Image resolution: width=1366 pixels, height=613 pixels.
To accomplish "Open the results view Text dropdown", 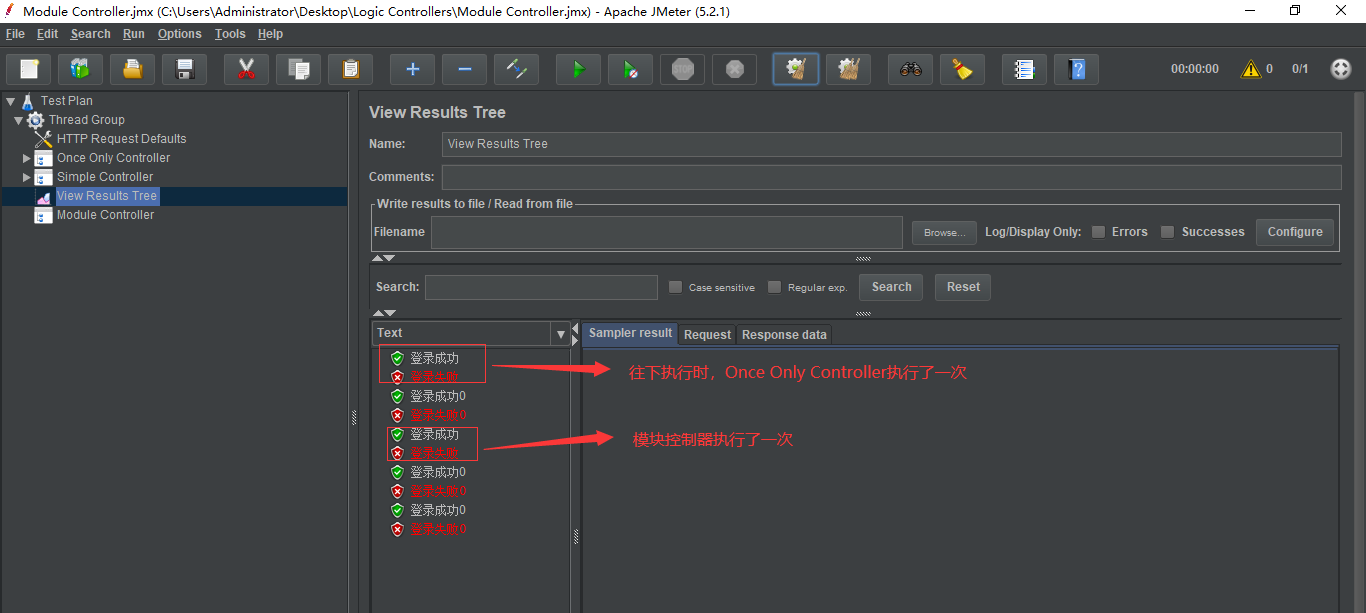I will coord(561,332).
